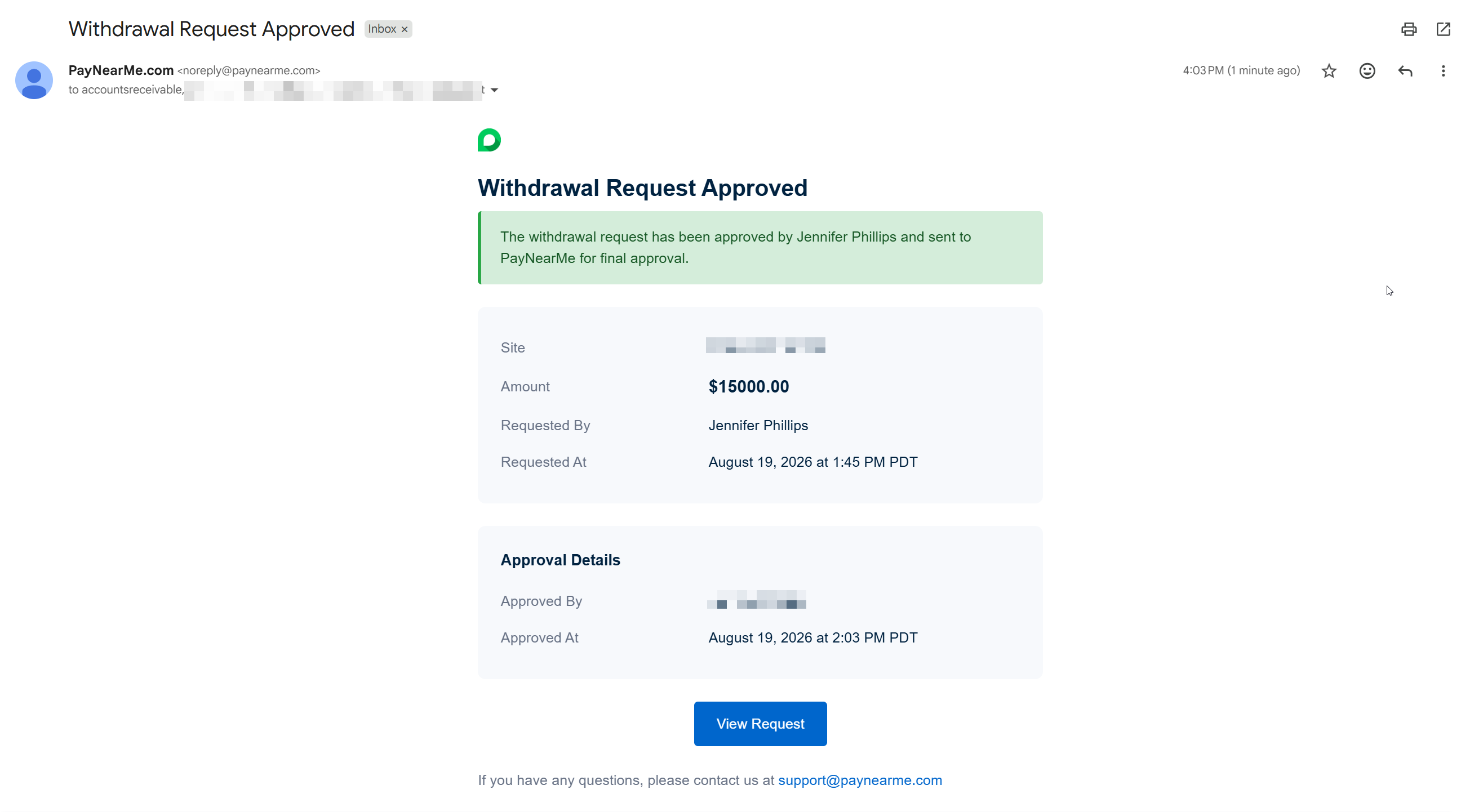Click the bold Withdrawal Request Approved body heading
This screenshot has width=1461, height=812.
tap(642, 188)
